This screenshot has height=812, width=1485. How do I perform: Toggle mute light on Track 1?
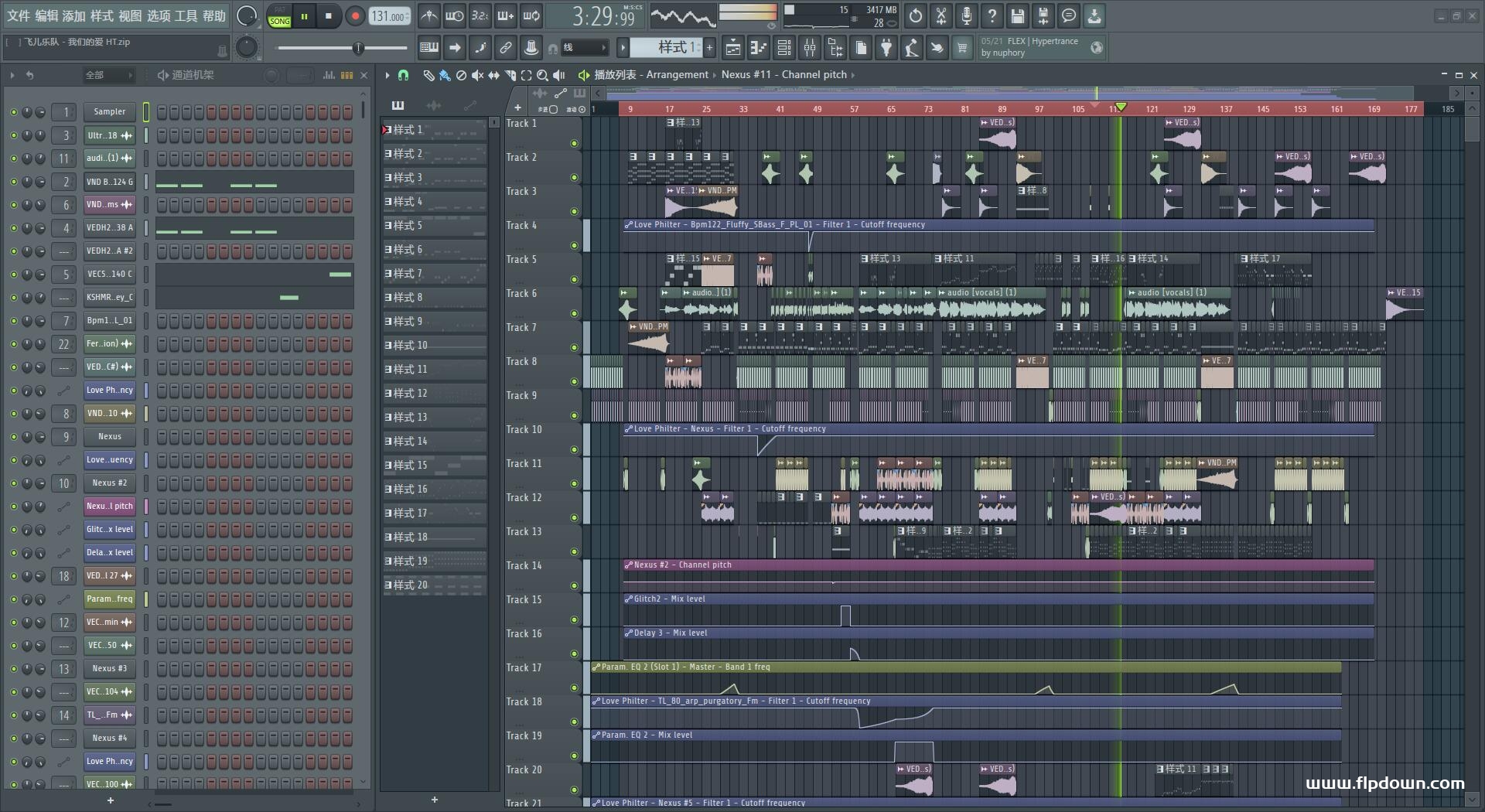574,143
